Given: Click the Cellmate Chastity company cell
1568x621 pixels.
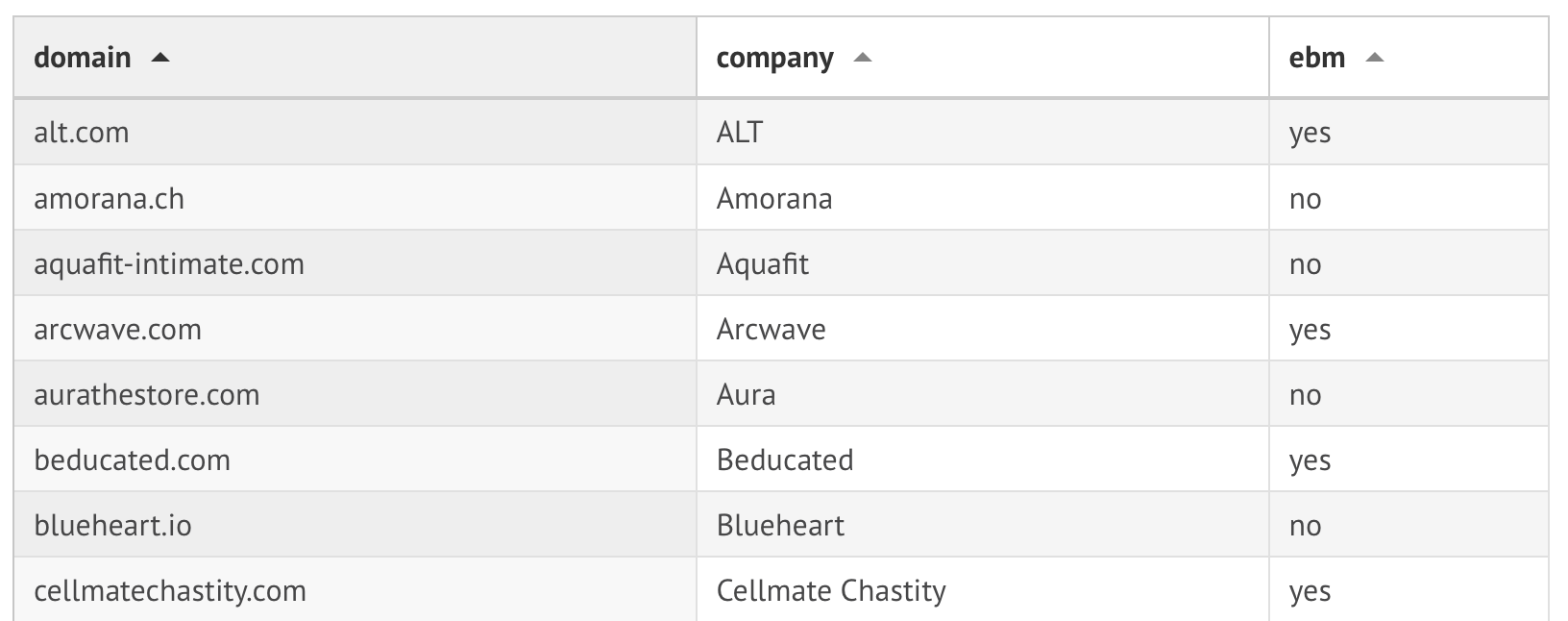Looking at the screenshot, I should (x=831, y=590).
